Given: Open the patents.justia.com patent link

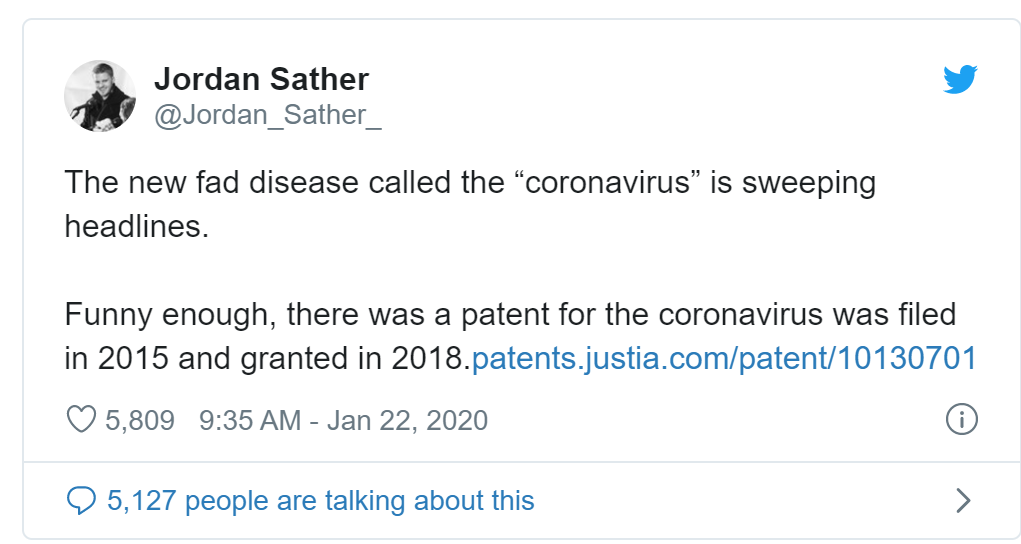Looking at the screenshot, I should pyautogui.click(x=722, y=359).
